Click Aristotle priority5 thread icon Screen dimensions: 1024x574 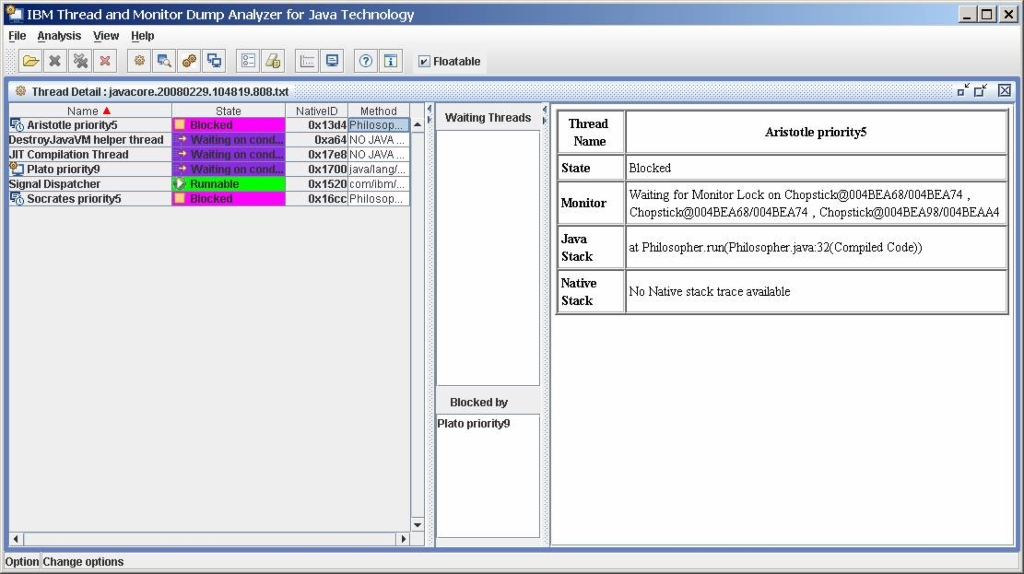[x=17, y=125]
